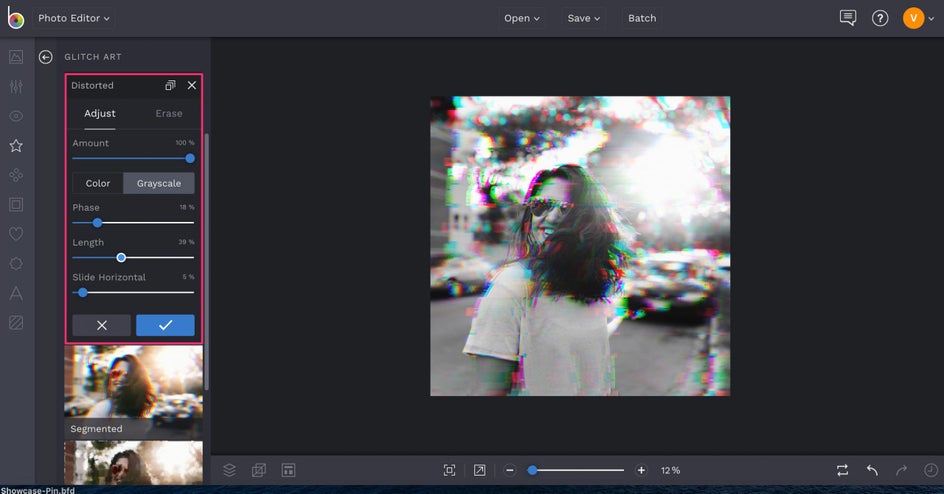Select the Grayscale mode option
This screenshot has height=494, width=944.
click(x=159, y=183)
